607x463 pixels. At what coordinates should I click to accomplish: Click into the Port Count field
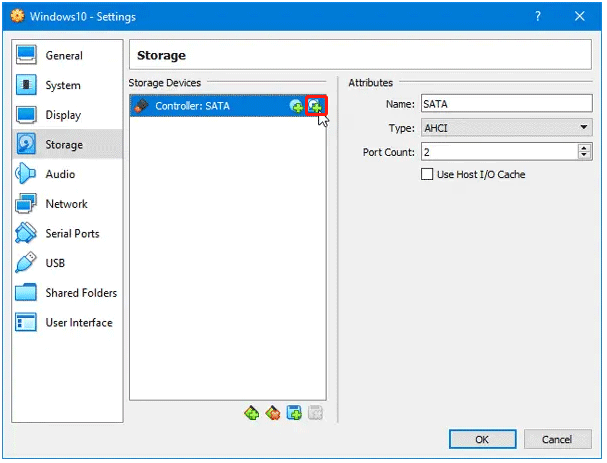click(500, 152)
